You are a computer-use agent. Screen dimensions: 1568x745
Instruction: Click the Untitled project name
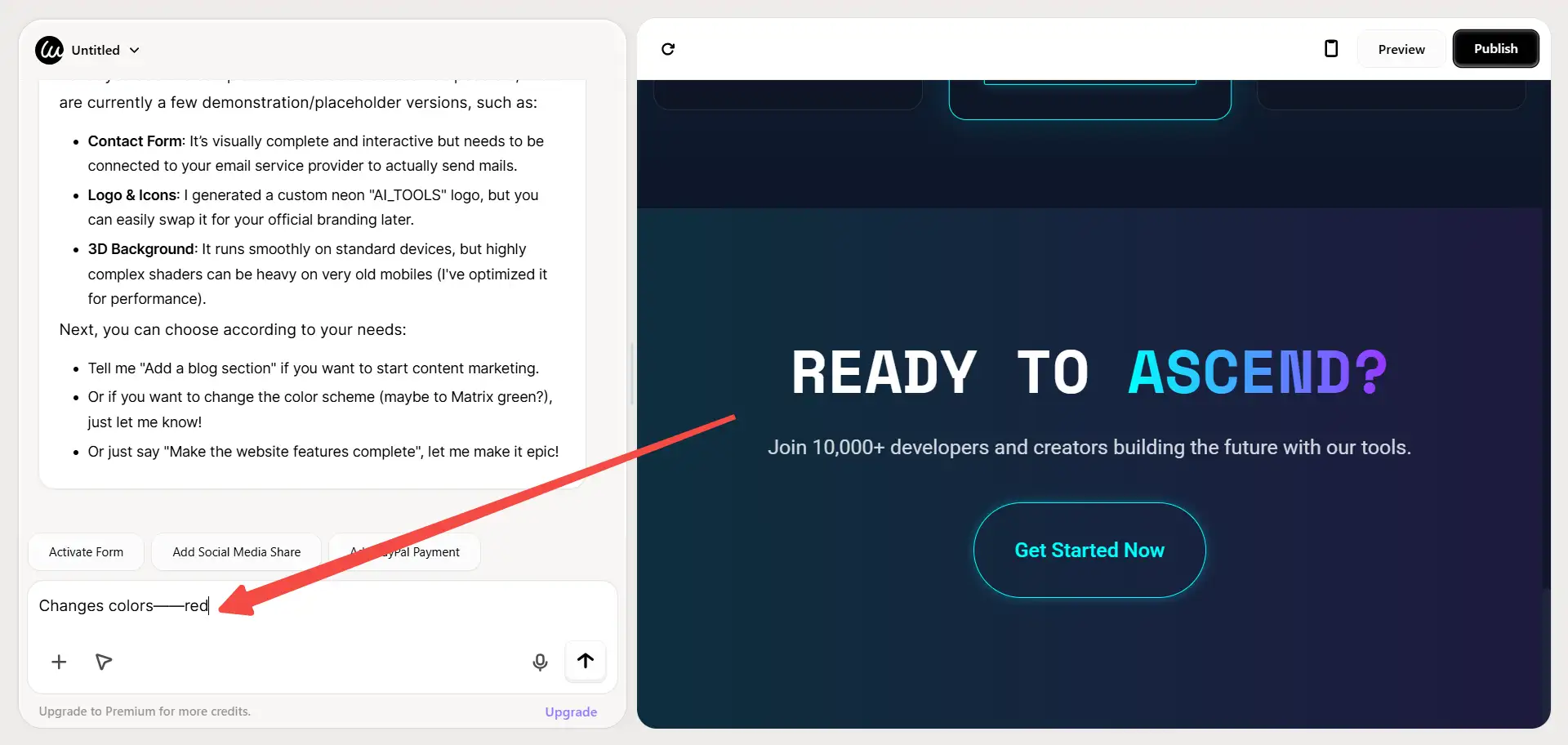click(x=96, y=51)
